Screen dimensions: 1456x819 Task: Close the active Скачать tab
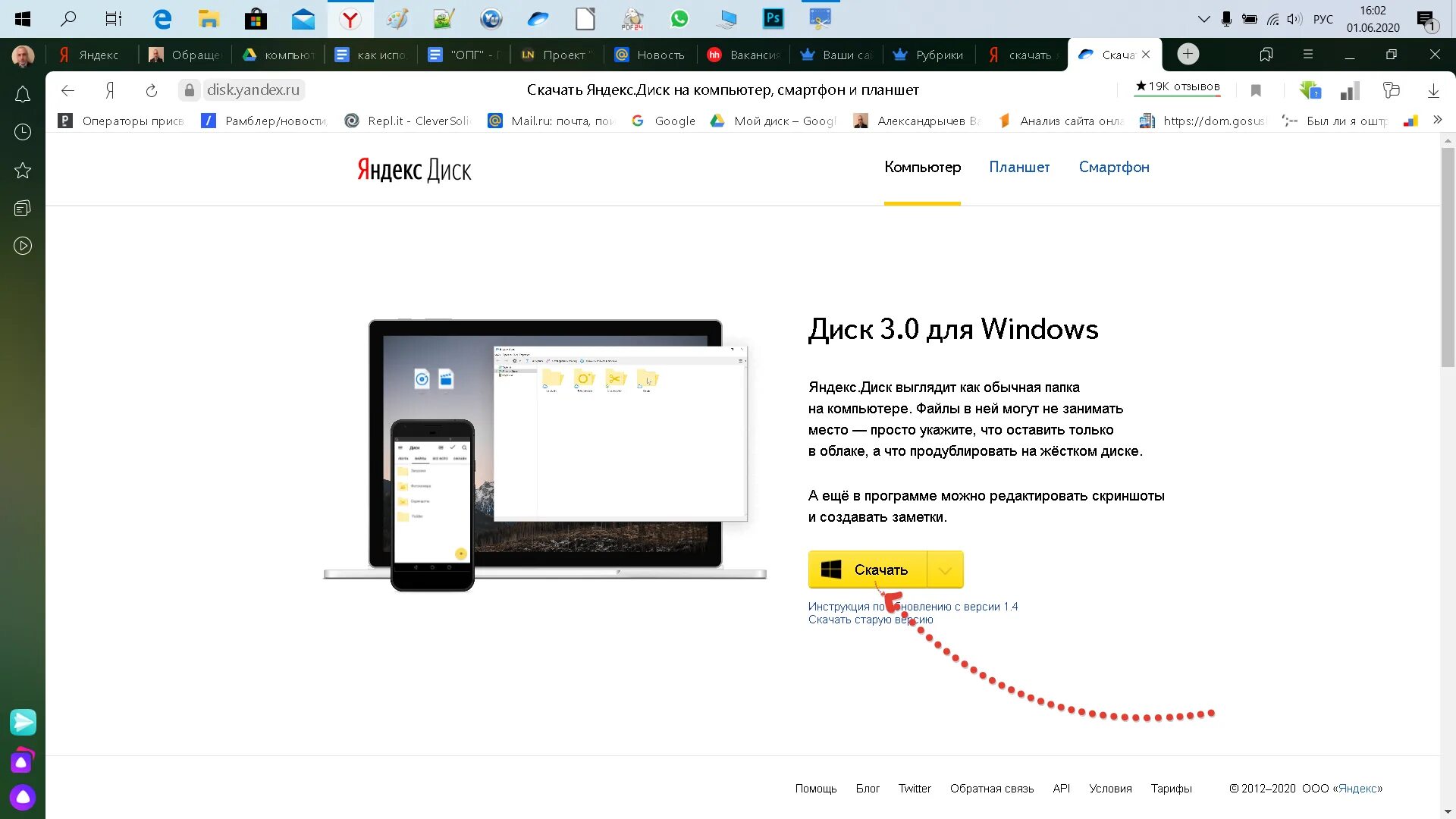point(1146,55)
